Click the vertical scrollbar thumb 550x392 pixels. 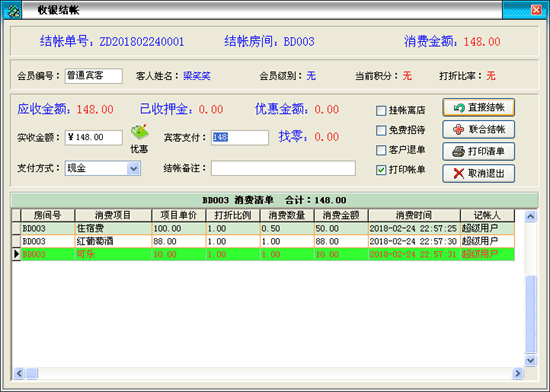530,314
